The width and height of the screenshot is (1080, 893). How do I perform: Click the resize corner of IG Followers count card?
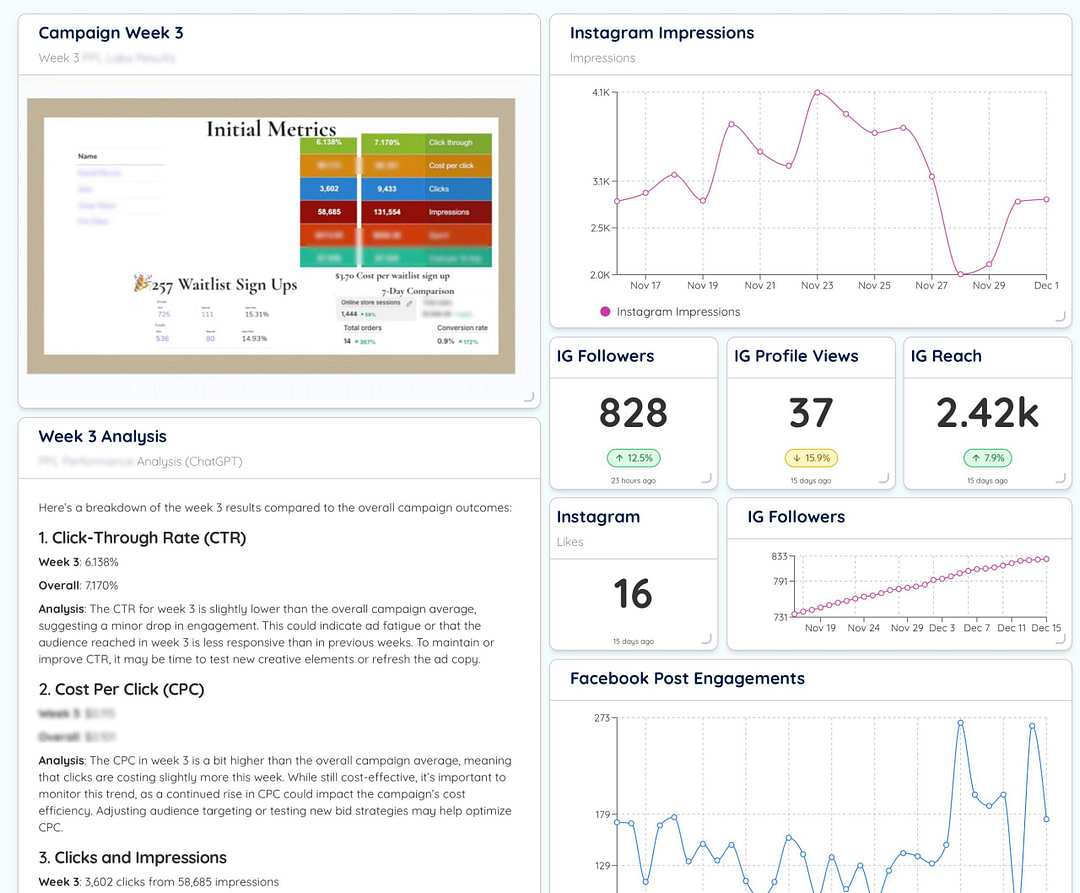click(707, 478)
